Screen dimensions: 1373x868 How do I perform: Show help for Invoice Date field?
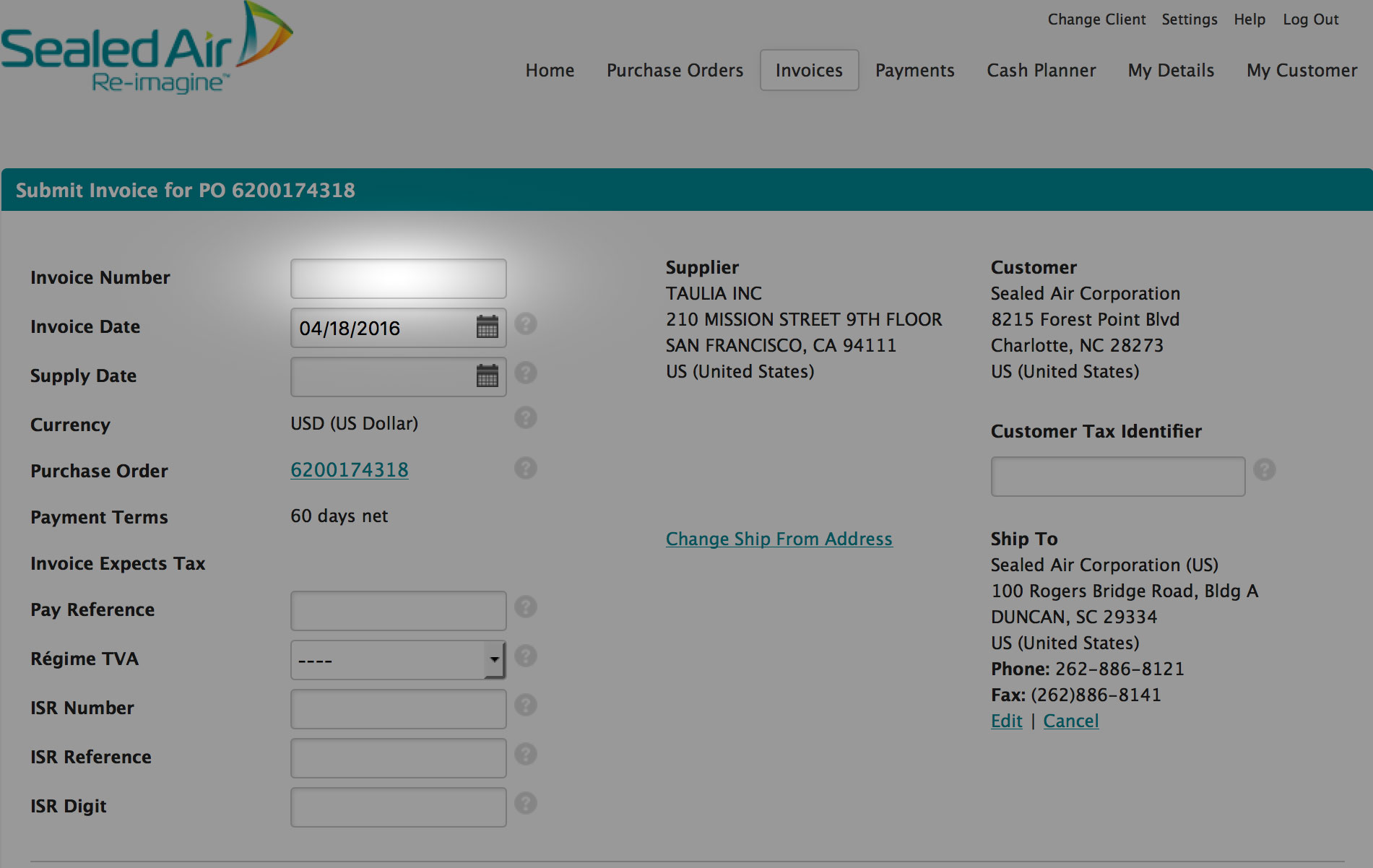(526, 324)
